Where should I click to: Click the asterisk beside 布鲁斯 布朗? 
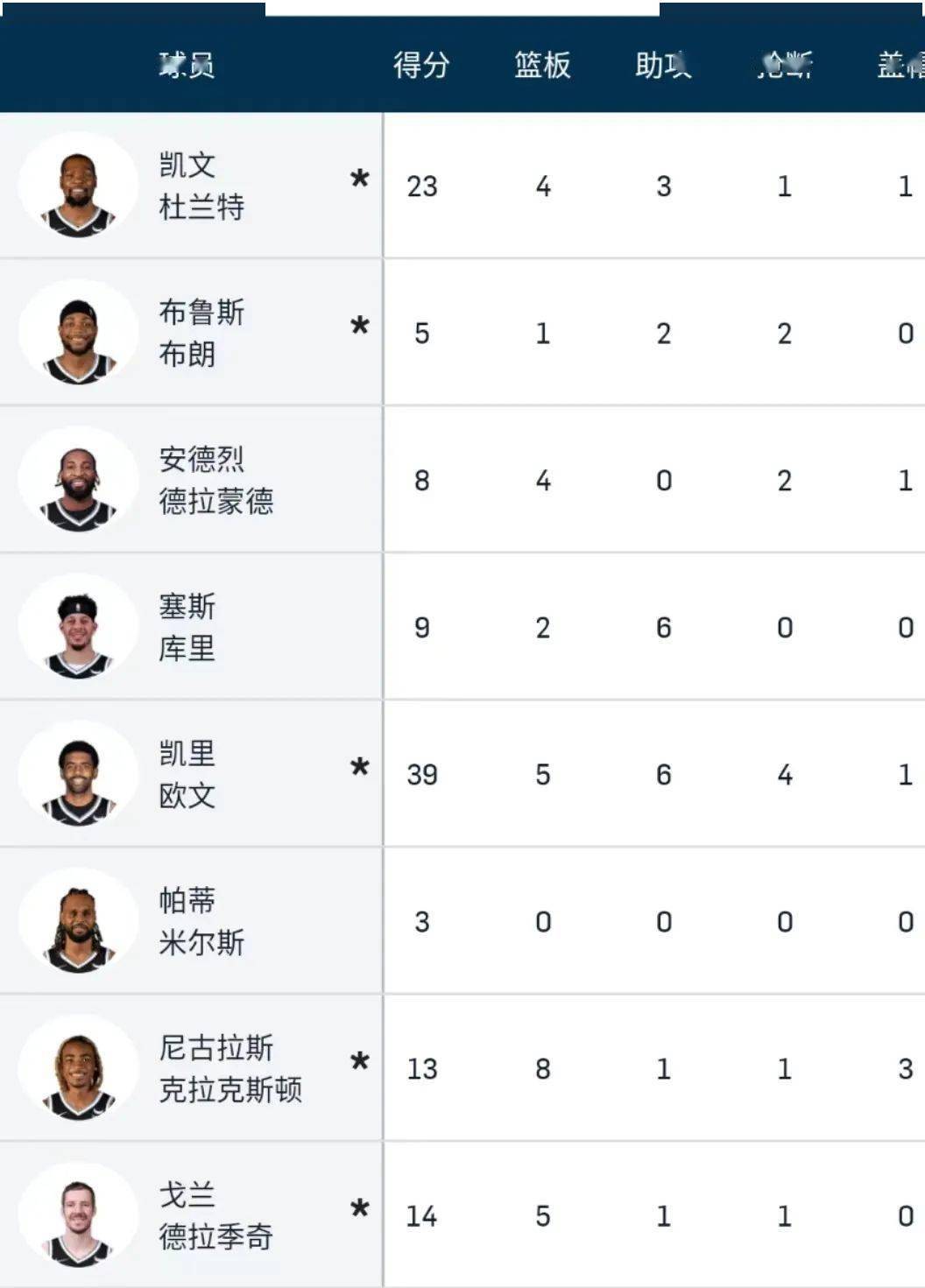359,327
